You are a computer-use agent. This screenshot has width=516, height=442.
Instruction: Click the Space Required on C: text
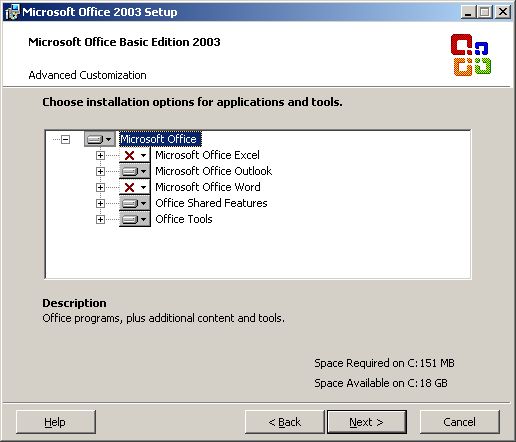(x=384, y=363)
